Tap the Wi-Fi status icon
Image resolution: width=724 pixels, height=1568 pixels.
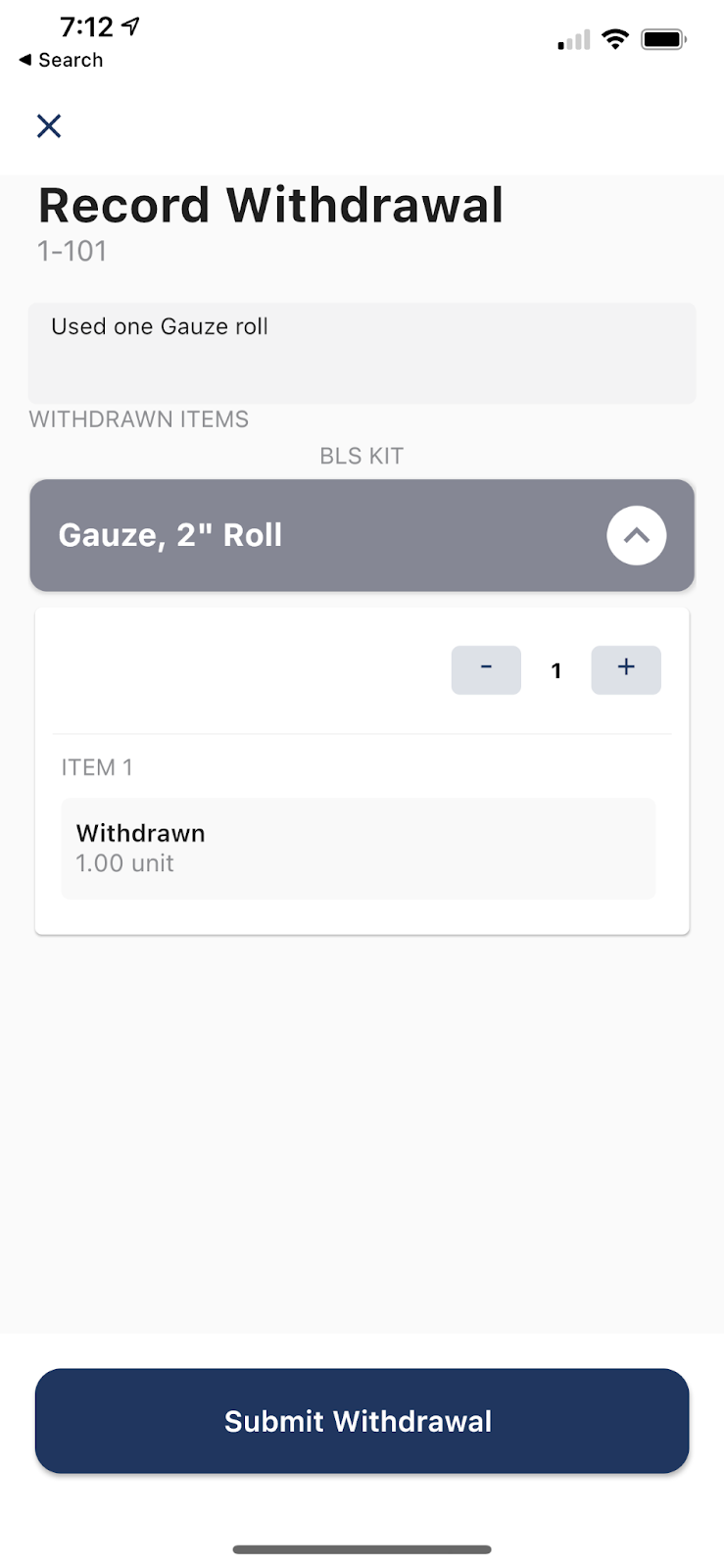coord(615,39)
